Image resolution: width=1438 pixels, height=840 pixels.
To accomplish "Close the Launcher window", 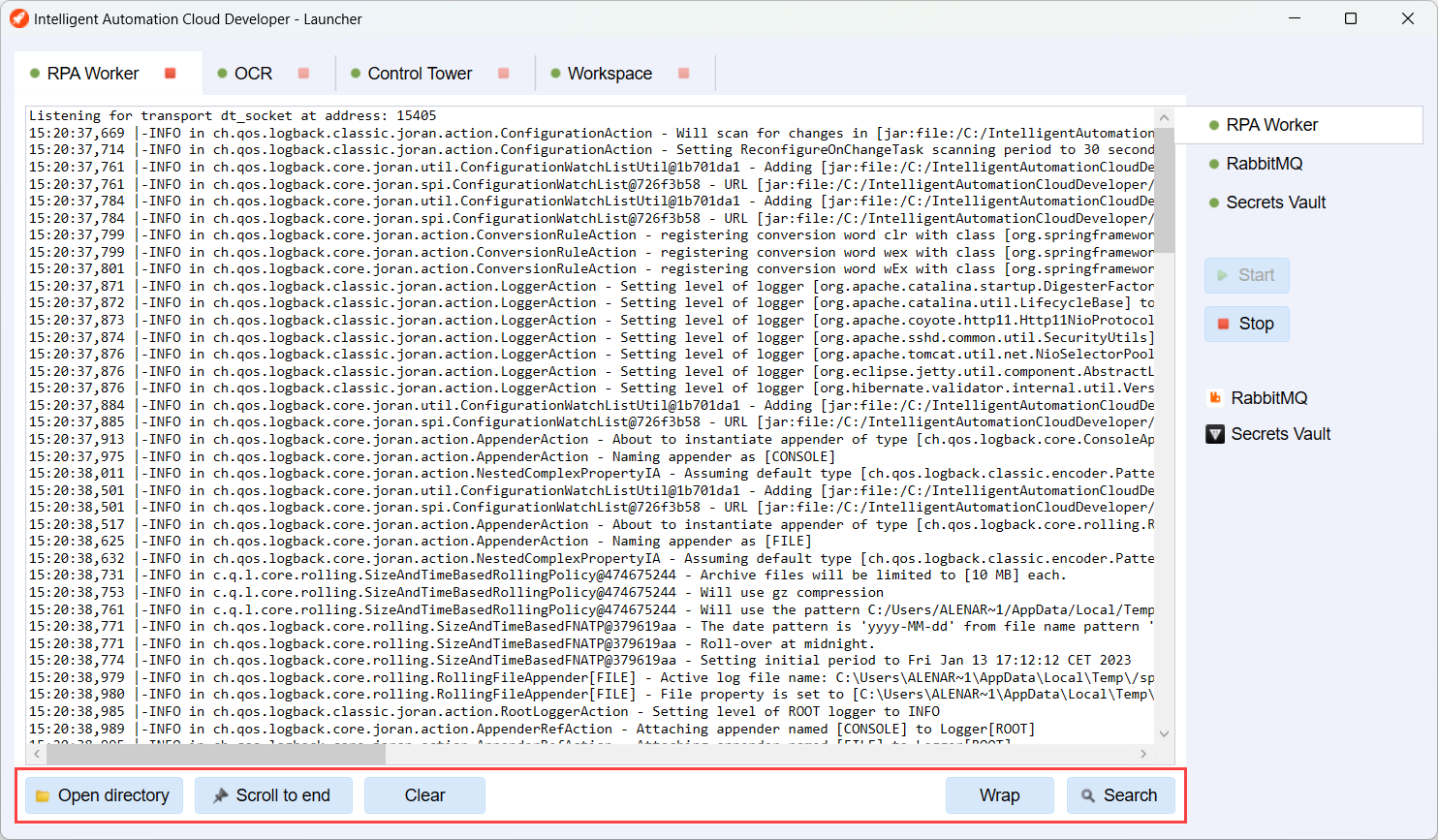I will pos(1408,18).
